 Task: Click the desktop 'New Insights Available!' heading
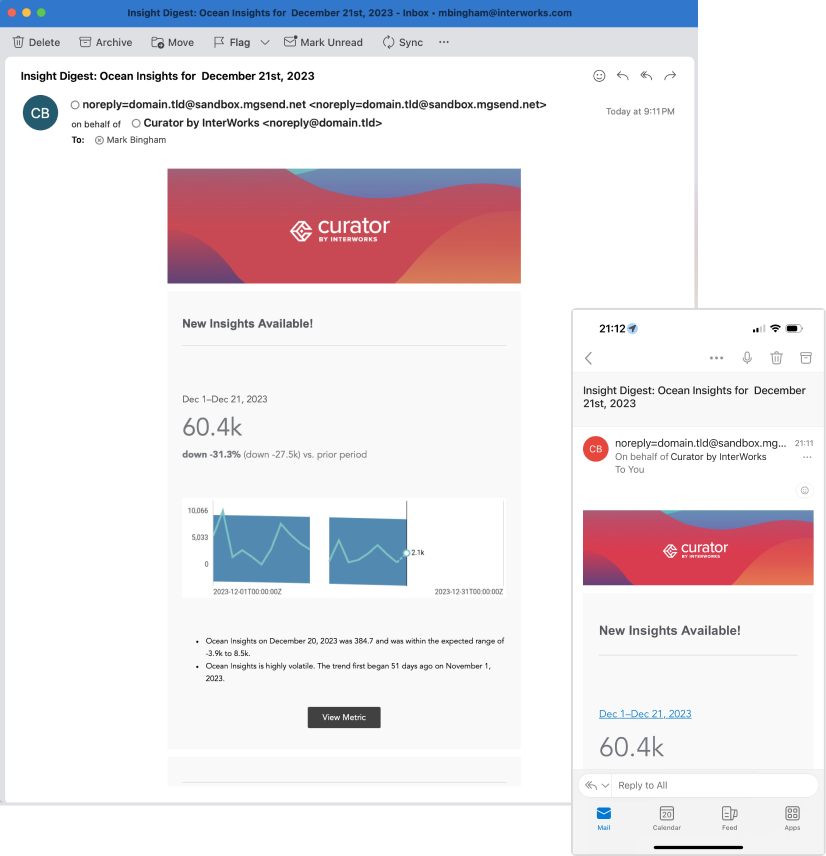(x=247, y=324)
